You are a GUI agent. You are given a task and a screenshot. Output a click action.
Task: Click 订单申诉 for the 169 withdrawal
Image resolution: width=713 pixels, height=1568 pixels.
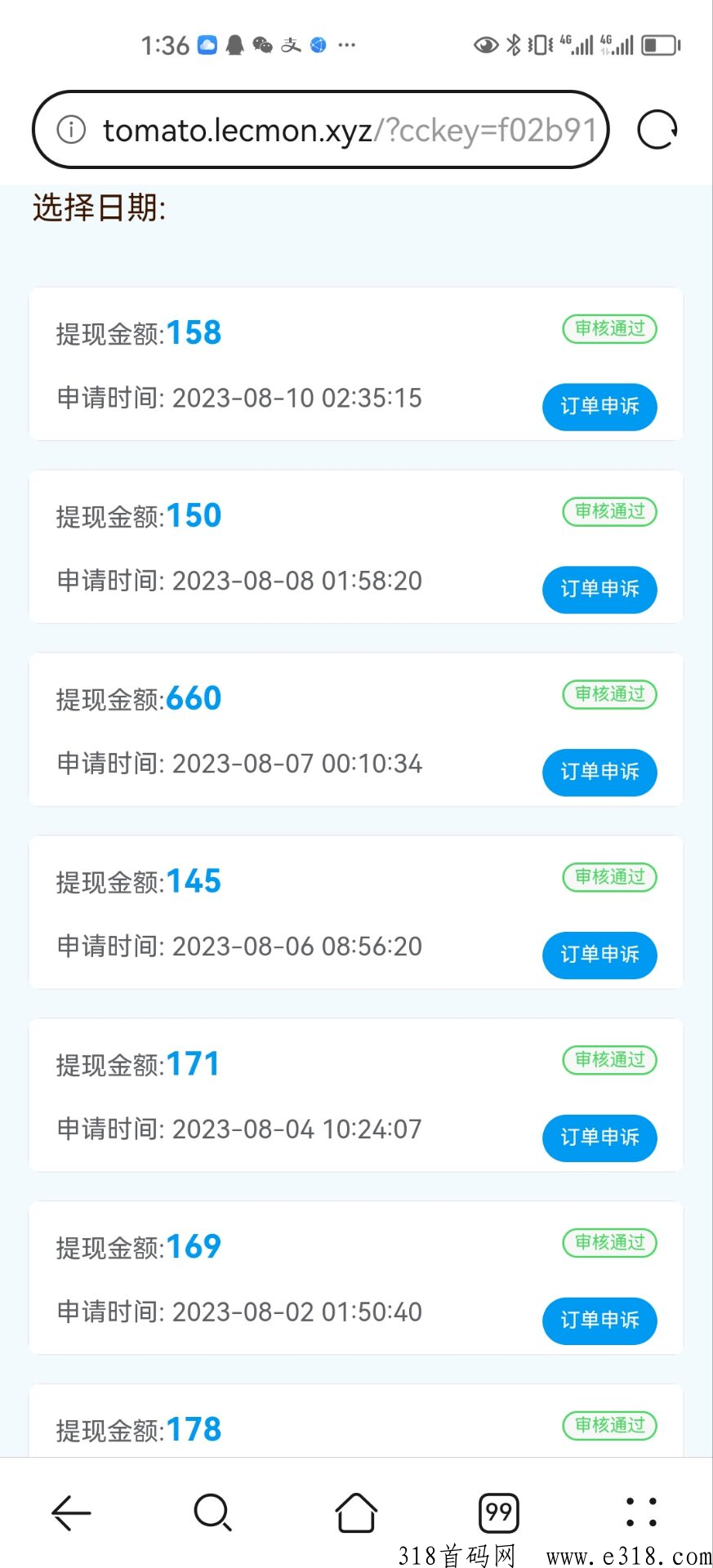599,1321
